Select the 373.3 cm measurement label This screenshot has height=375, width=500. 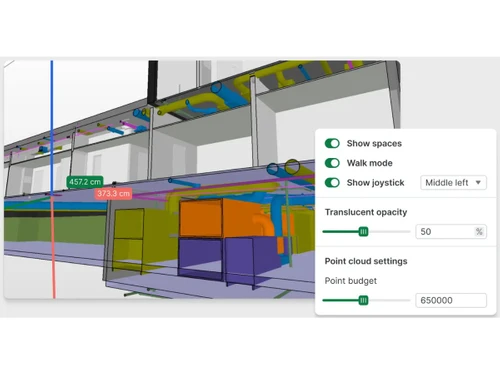tap(113, 194)
